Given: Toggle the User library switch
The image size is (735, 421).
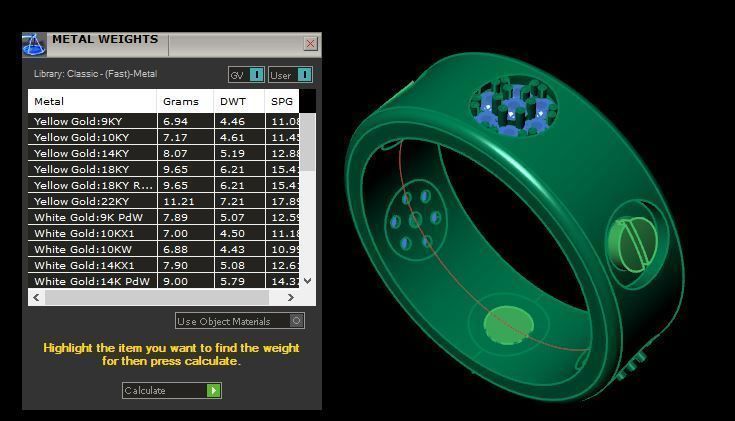Looking at the screenshot, I should pos(290,75).
